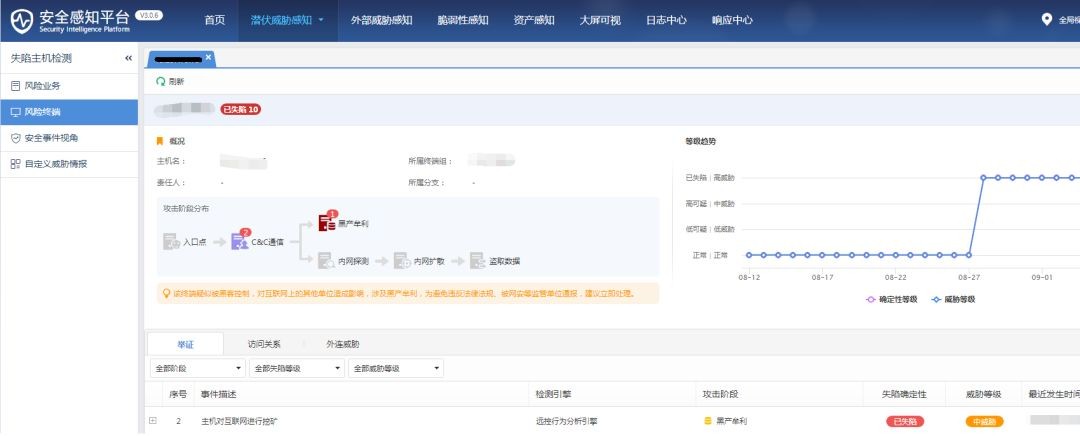Click the green refresh icon
1080x436 pixels.
point(160,81)
